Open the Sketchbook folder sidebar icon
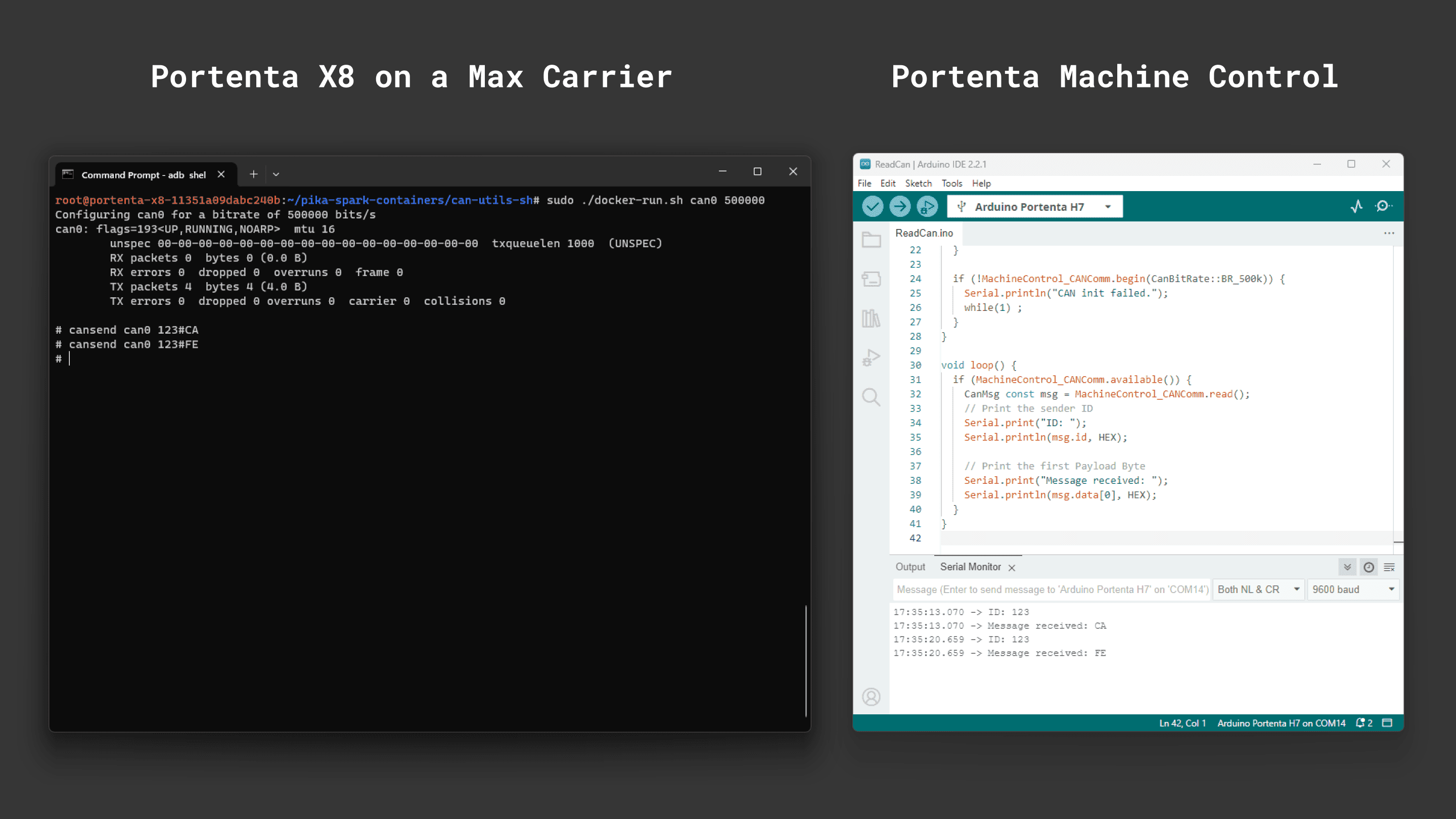The height and width of the screenshot is (819, 1456). pos(871,240)
